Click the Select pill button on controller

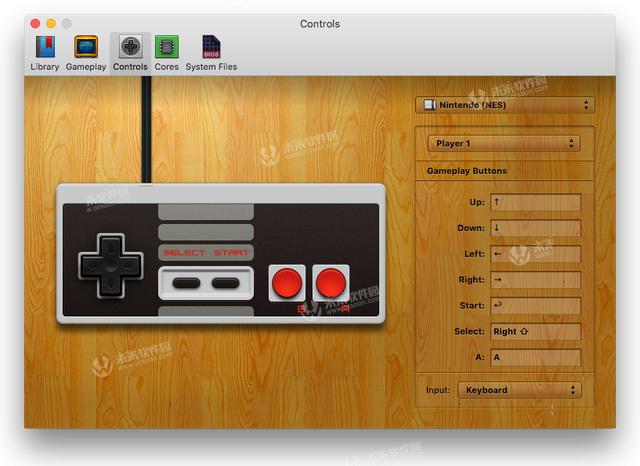(x=186, y=283)
